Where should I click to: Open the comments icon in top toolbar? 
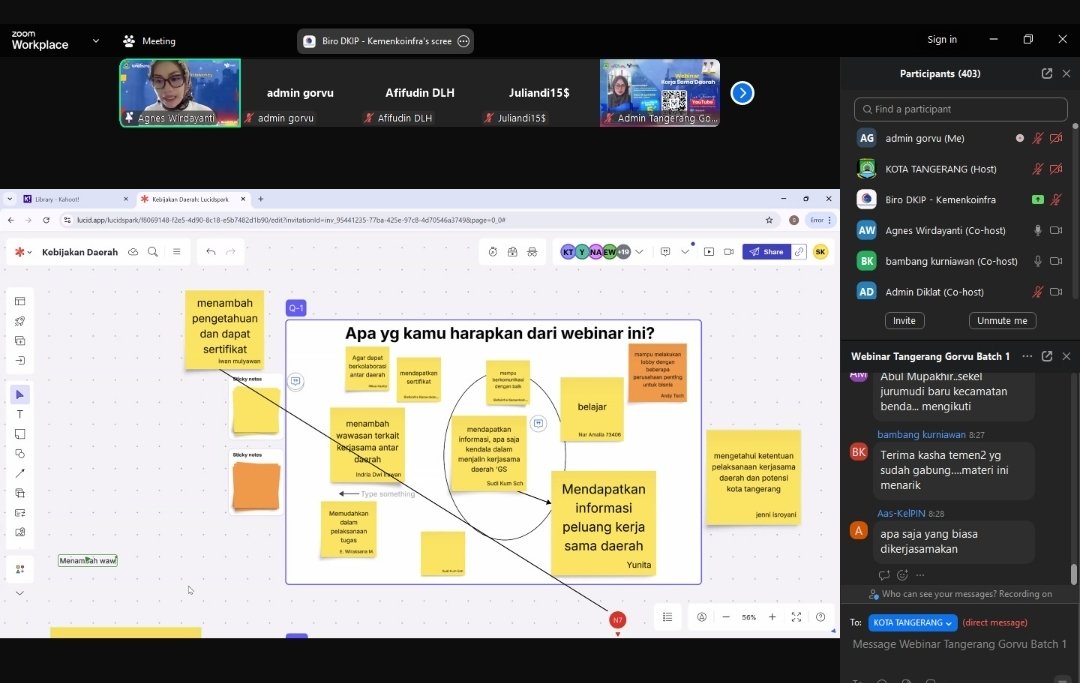click(x=665, y=252)
